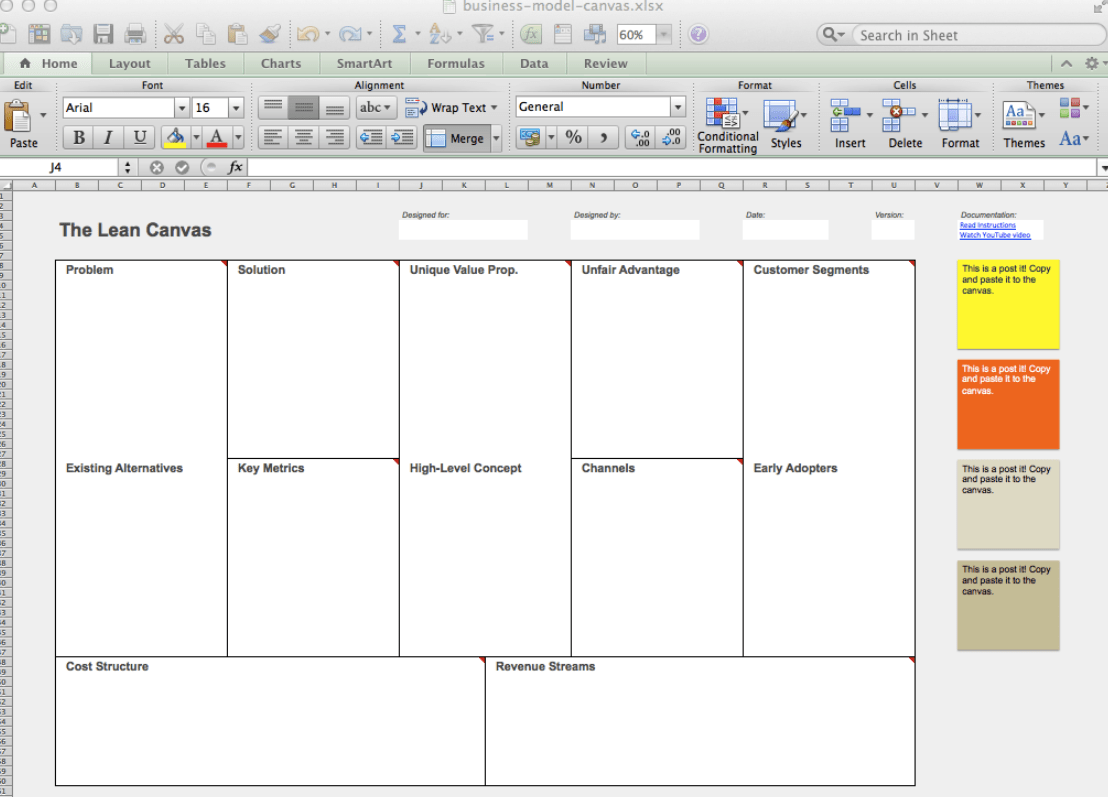Select the yellow post-it note
The height and width of the screenshot is (797, 1108).
pyautogui.click(x=1007, y=305)
